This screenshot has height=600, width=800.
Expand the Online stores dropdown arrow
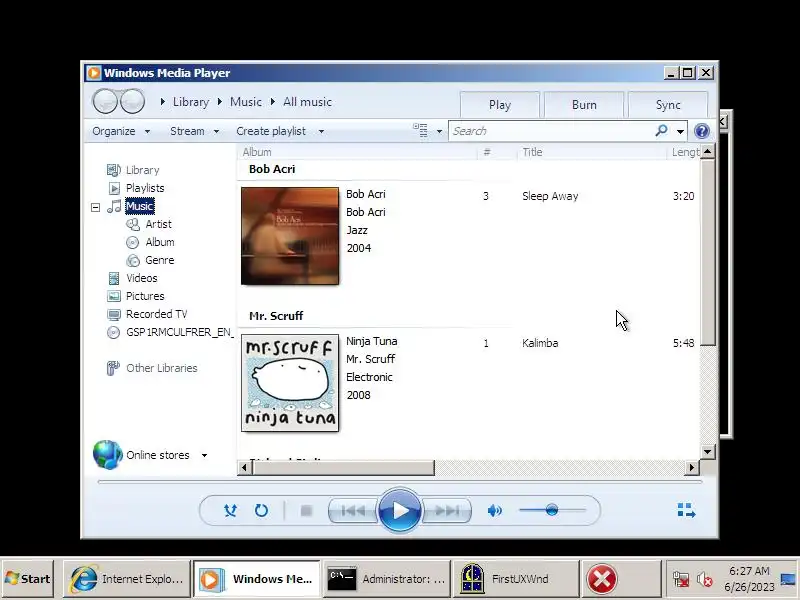pos(204,455)
